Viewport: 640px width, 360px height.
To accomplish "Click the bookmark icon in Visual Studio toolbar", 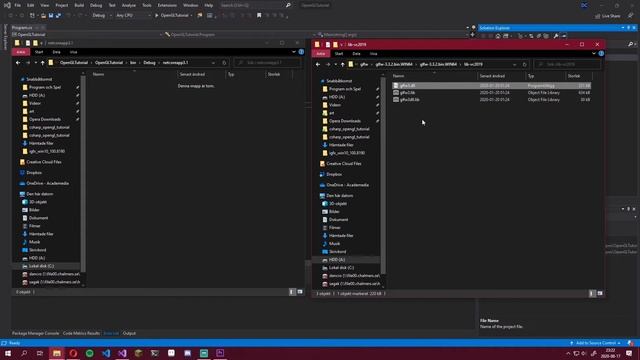I will (x=259, y=16).
